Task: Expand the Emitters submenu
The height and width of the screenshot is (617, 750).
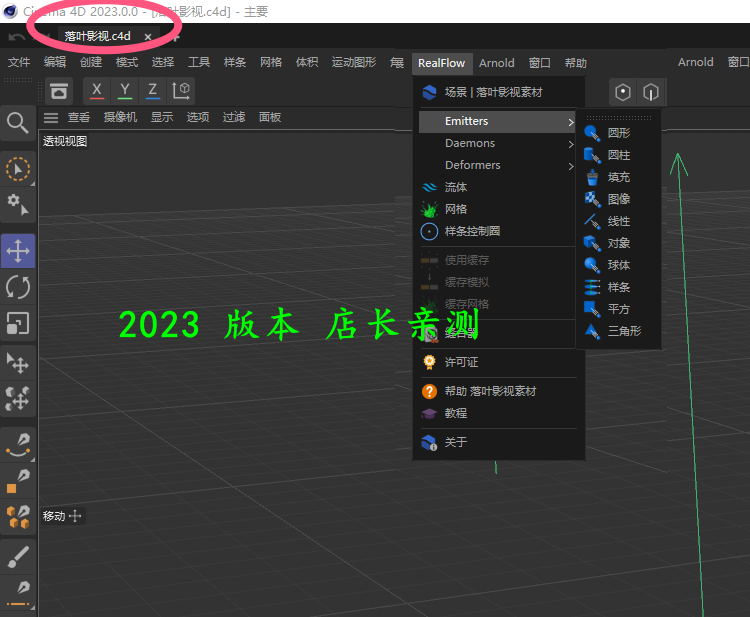Action: [497, 121]
